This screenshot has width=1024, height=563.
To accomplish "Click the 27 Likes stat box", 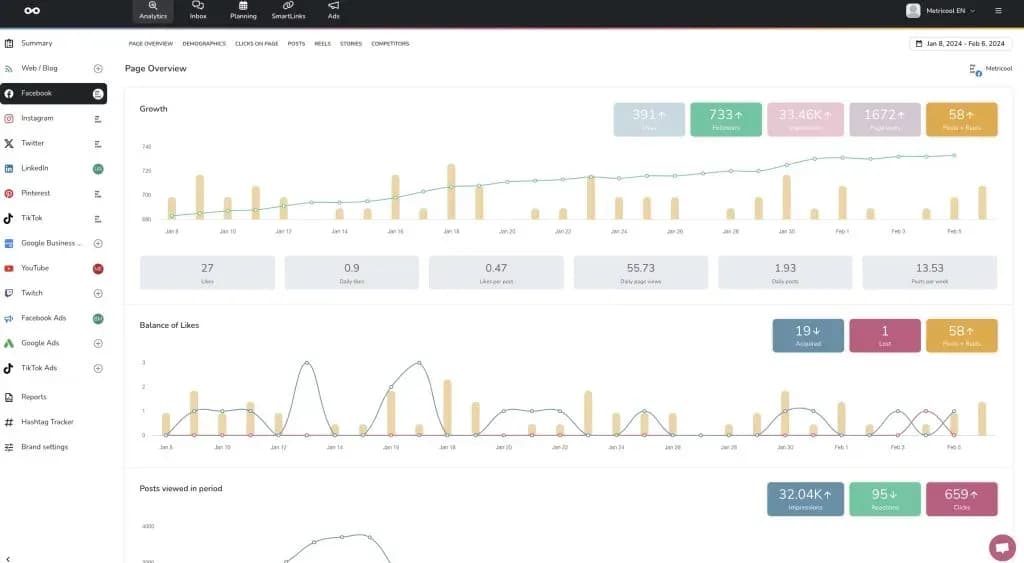I will point(207,272).
